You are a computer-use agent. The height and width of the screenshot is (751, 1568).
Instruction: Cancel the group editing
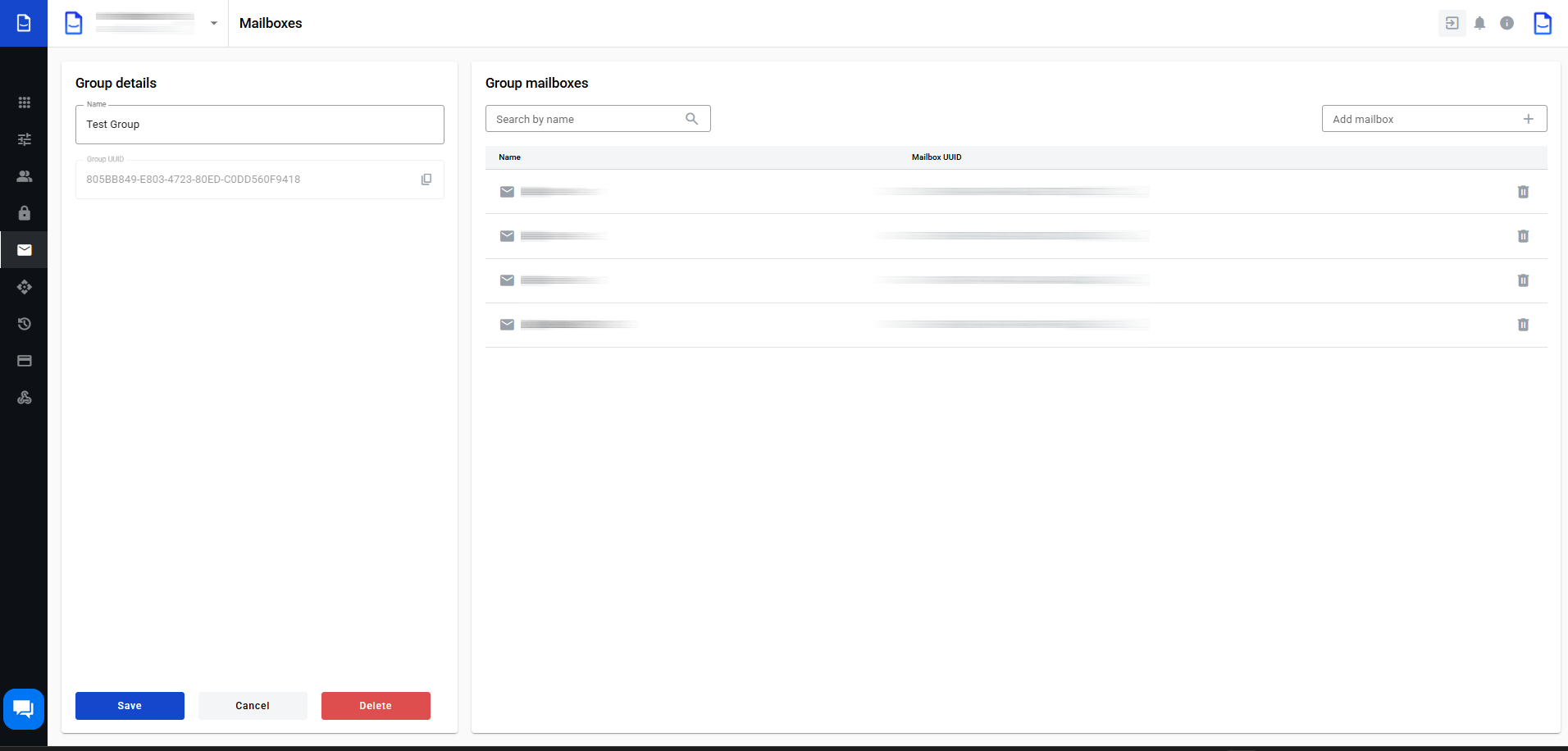click(253, 706)
